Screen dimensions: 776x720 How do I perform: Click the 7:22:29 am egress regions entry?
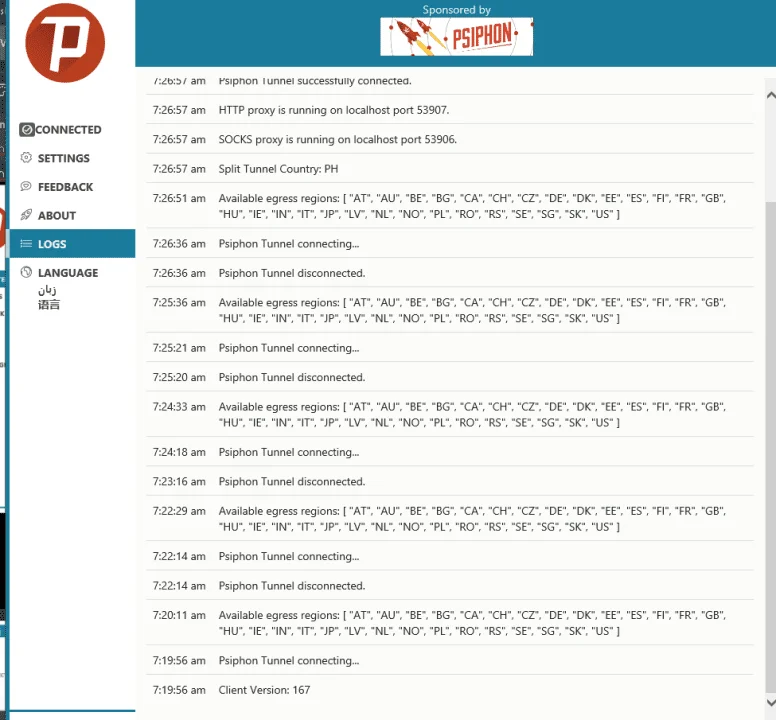pos(449,519)
